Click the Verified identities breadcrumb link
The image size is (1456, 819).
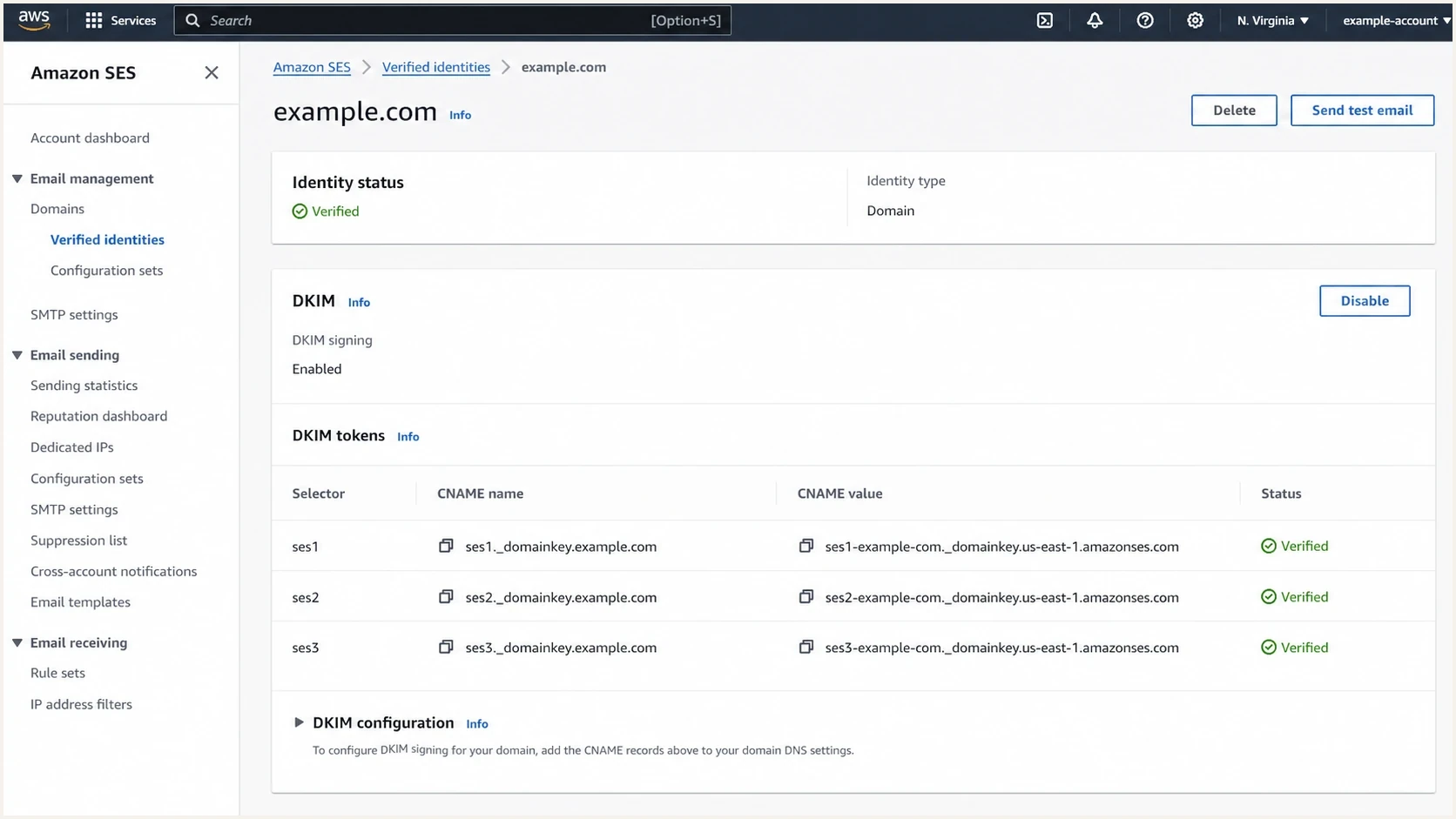435,67
